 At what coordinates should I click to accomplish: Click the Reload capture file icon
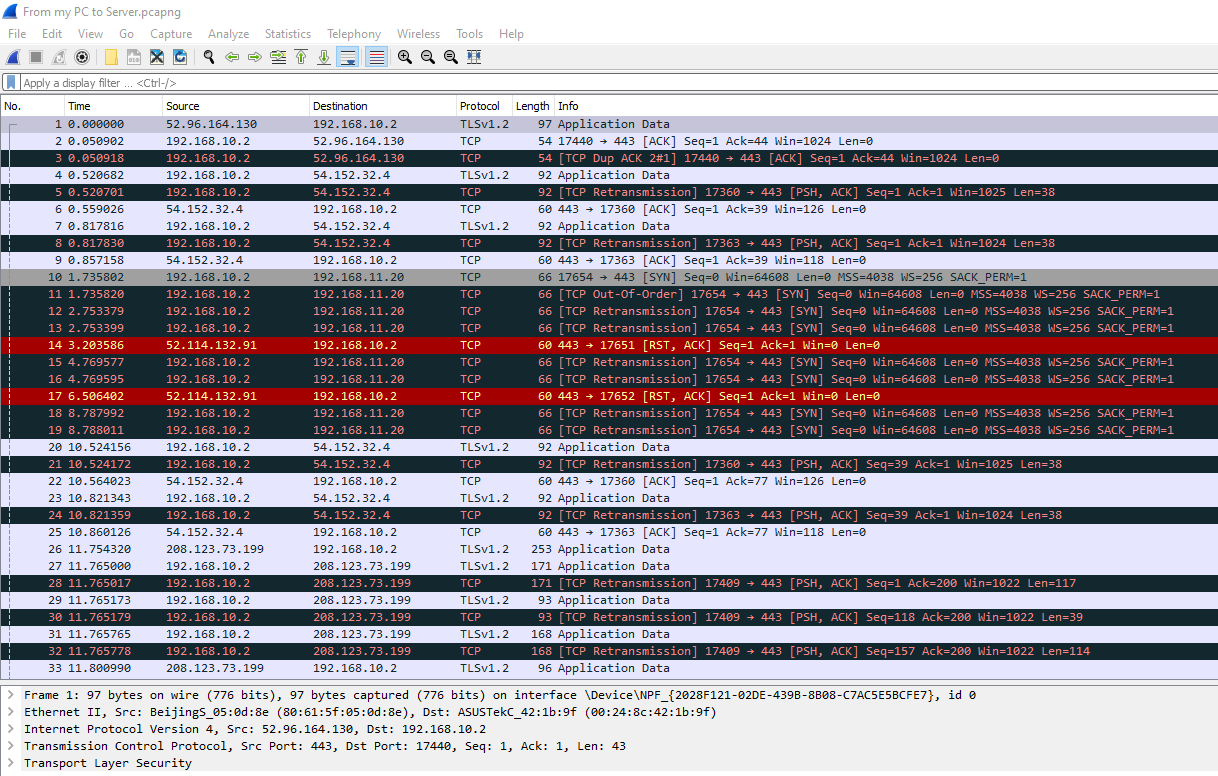(x=180, y=57)
